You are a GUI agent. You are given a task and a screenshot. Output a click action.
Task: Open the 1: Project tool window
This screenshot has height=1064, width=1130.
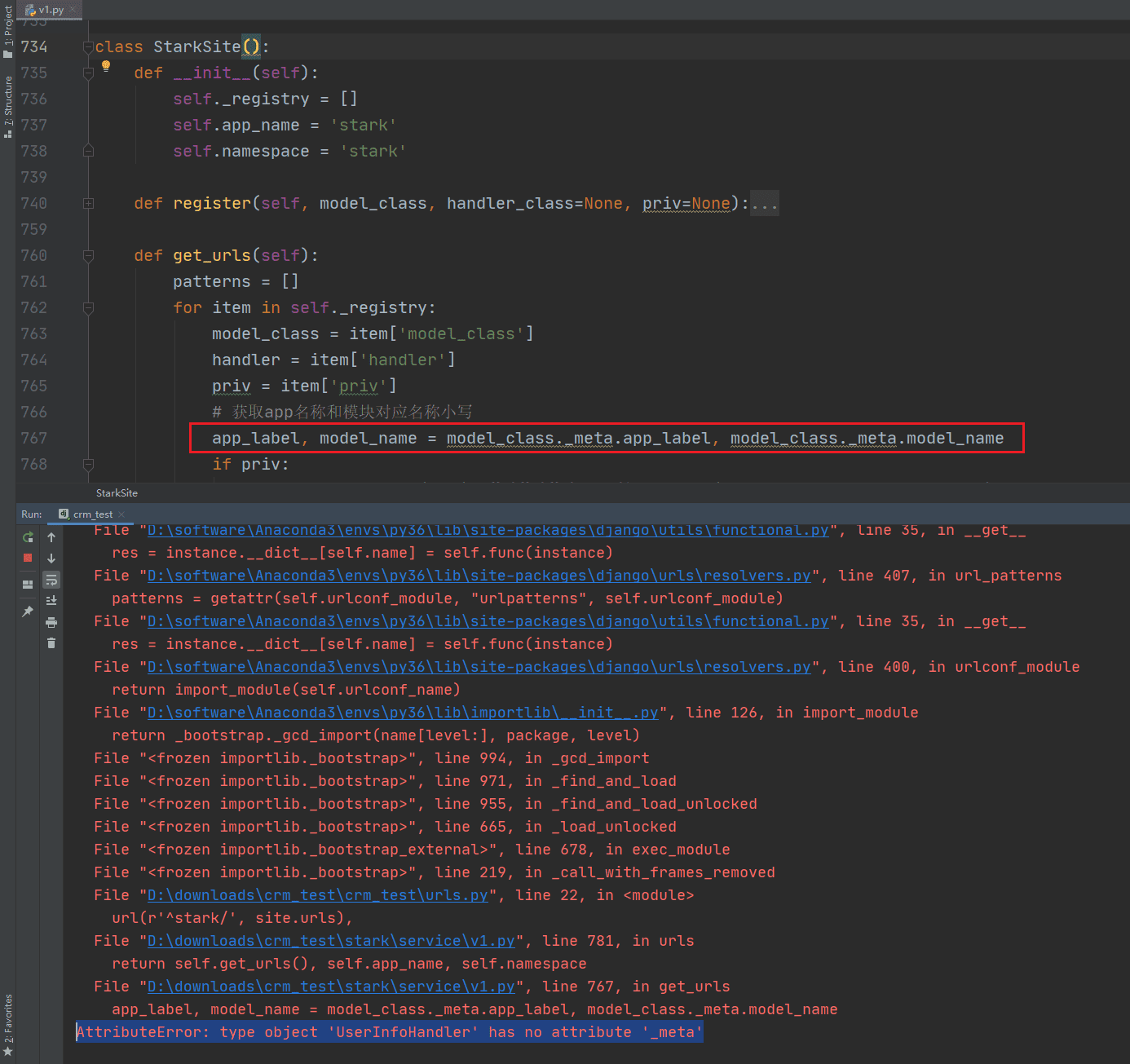click(8, 33)
